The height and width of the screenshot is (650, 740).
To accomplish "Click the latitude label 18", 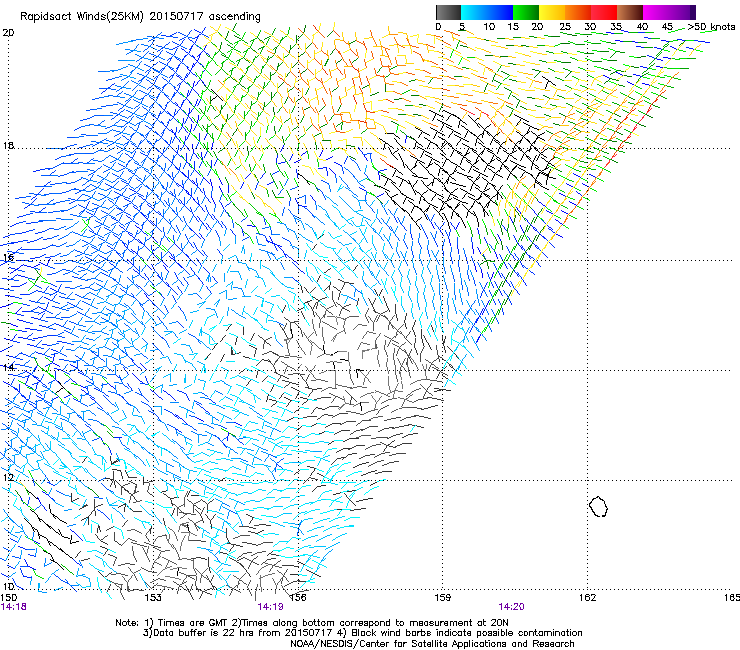I will 8,145.
